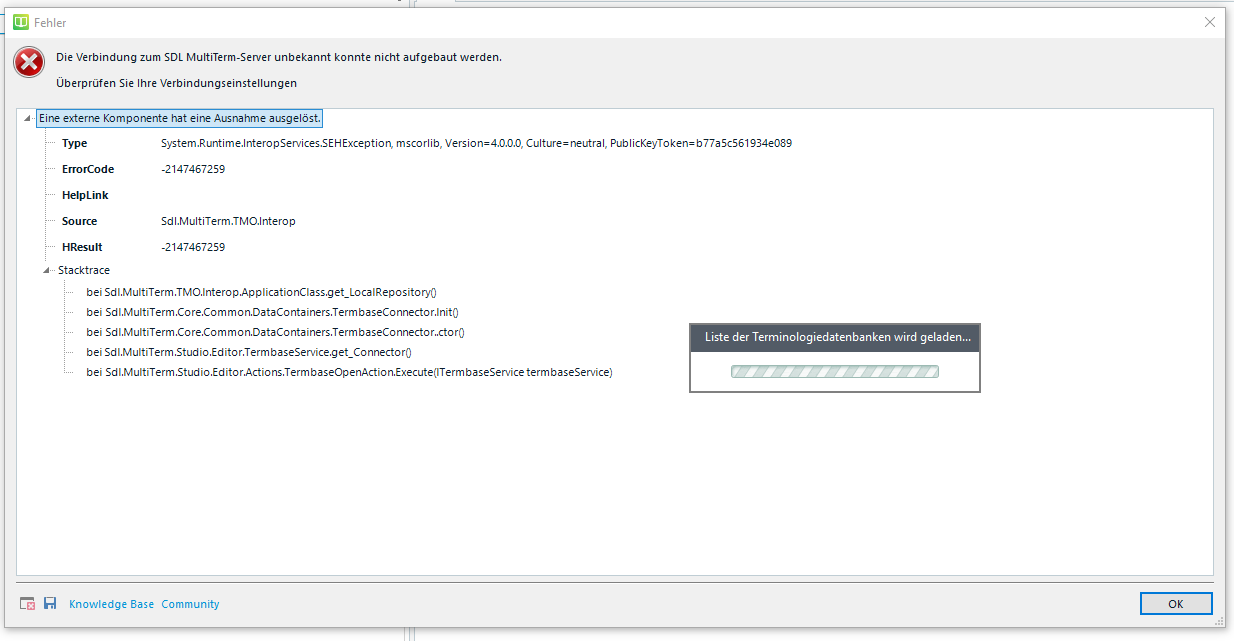Screen dimensions: 1234x641
Task: Click the red error X icon
Action: click(28, 63)
